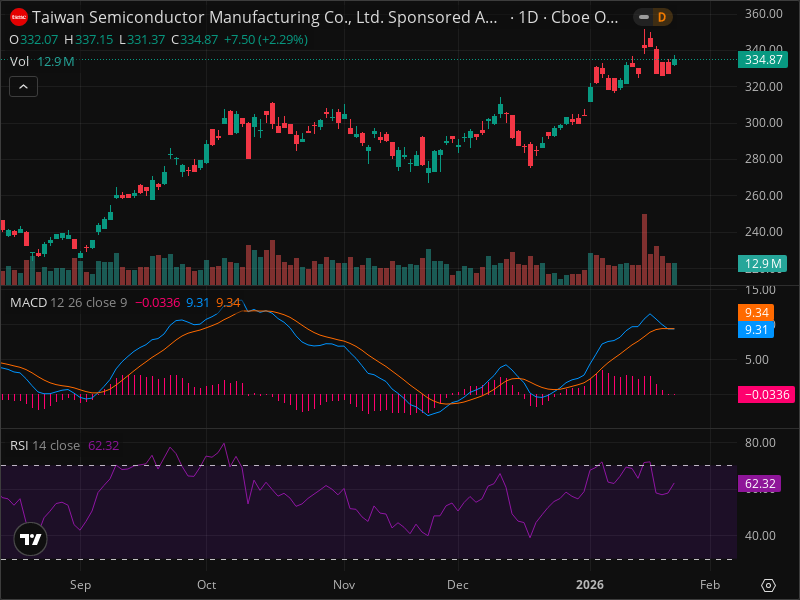The height and width of the screenshot is (600, 800).
Task: Click the Dec time axis label
Action: 458,585
